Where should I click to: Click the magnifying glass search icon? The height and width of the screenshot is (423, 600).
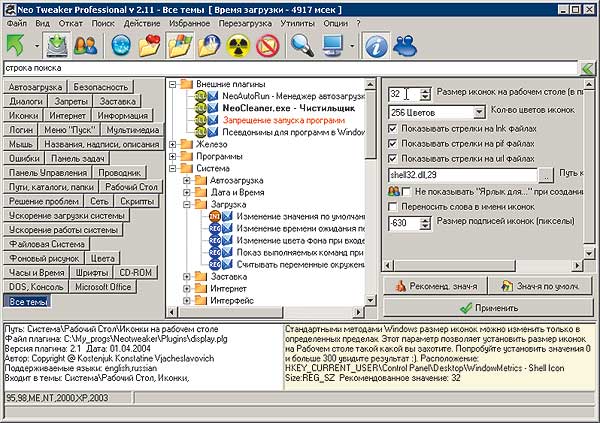pyautogui.click(x=302, y=45)
